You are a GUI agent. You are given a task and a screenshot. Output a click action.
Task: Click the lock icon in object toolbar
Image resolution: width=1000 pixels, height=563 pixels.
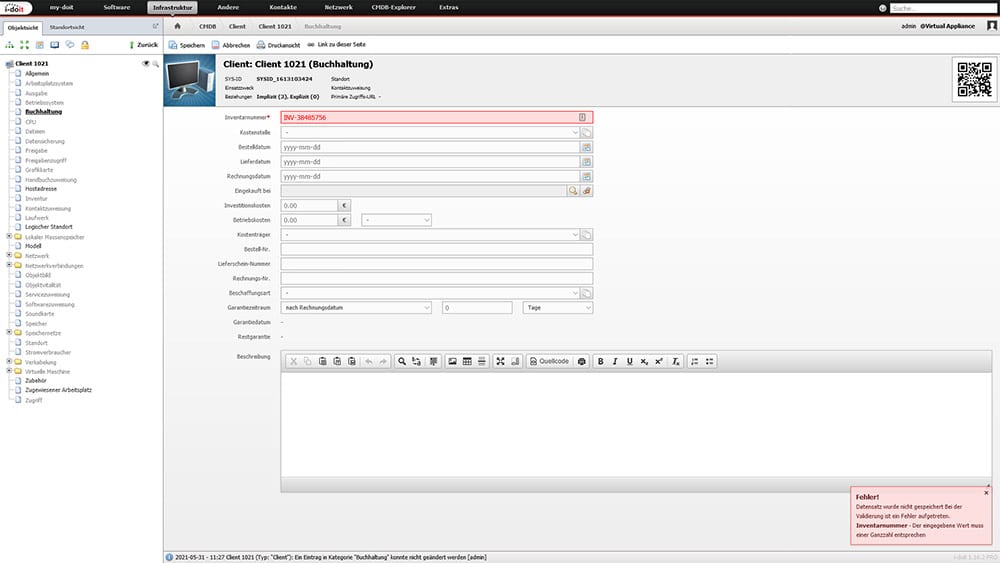point(85,45)
